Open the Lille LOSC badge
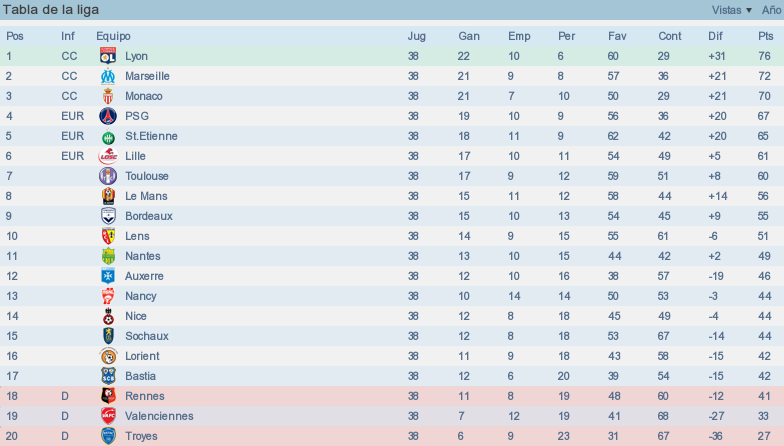This screenshot has width=784, height=446. 108,156
